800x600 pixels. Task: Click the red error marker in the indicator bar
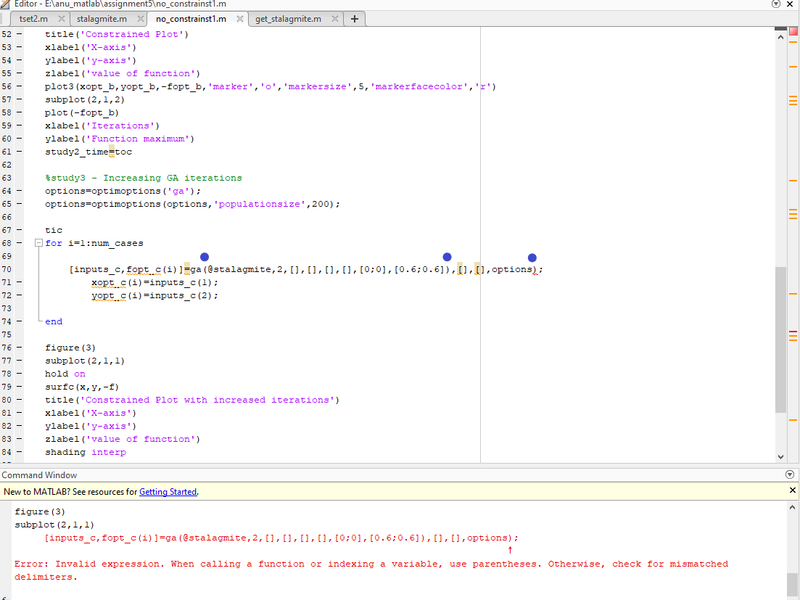792,331
